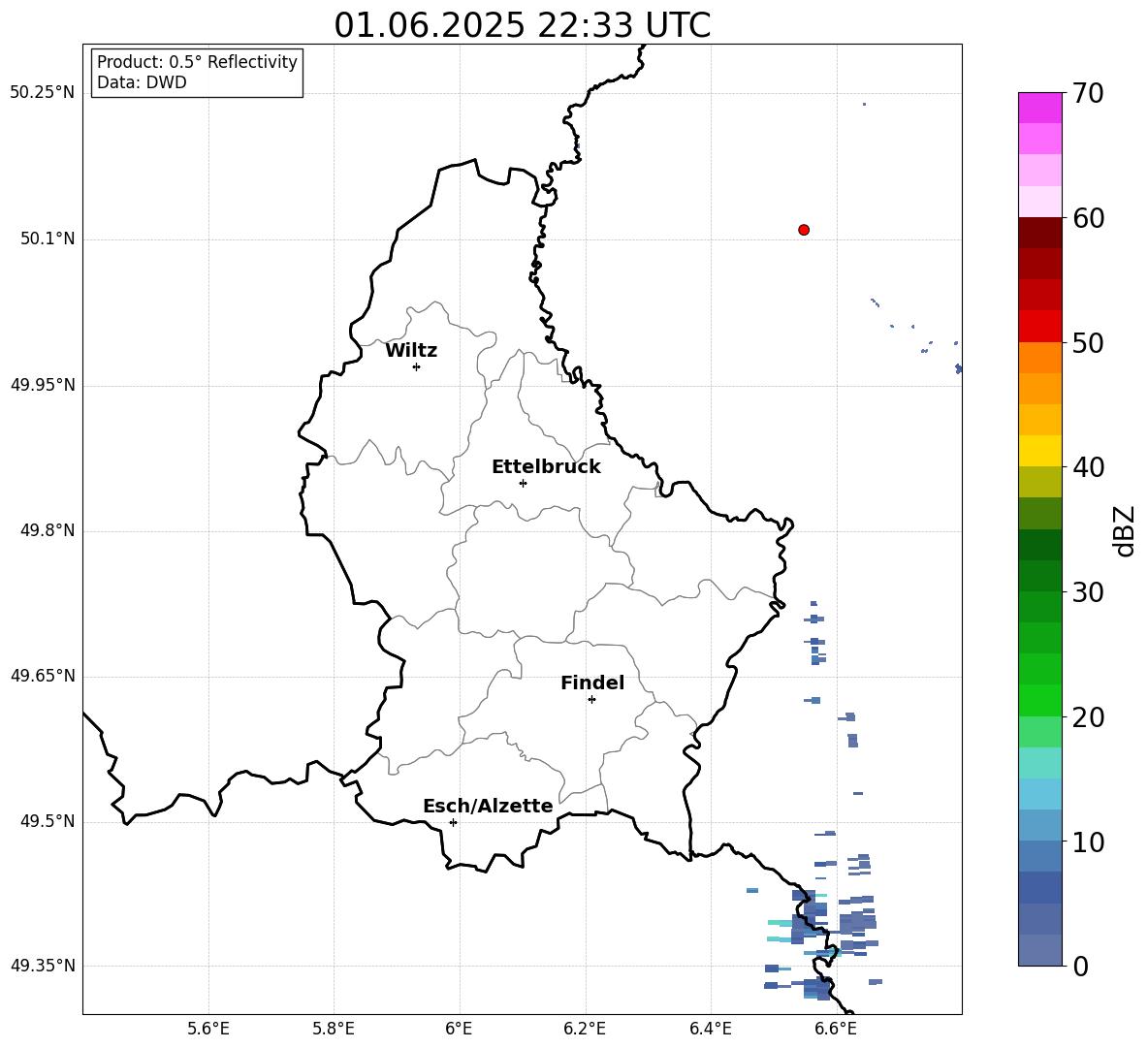Click the colorbar tick label 20

click(x=1088, y=716)
